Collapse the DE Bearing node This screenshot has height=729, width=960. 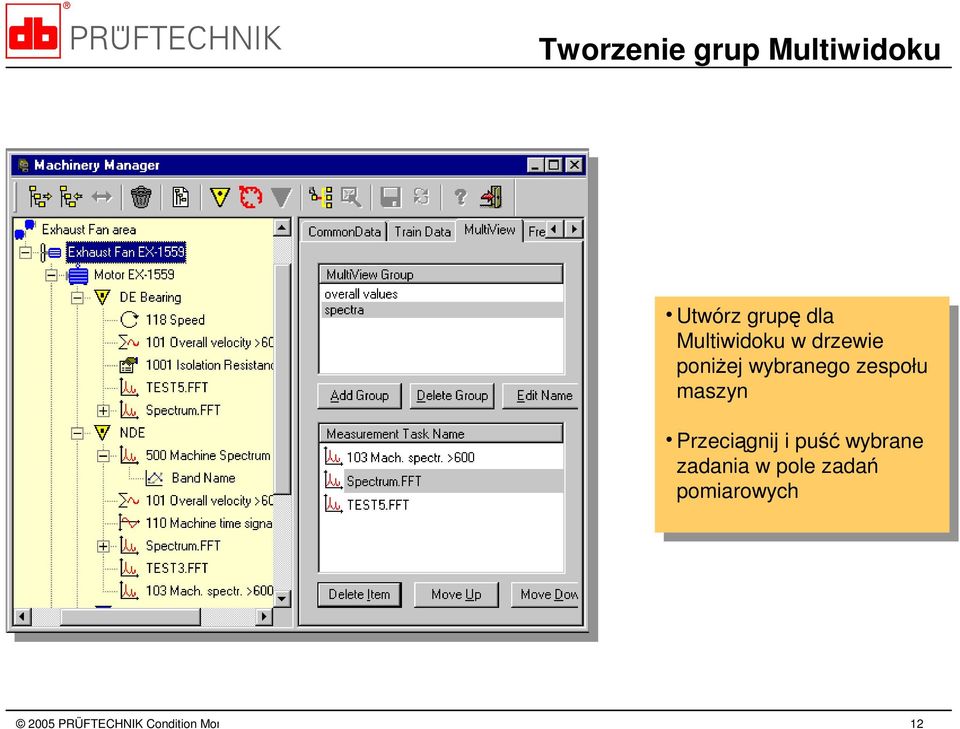tap(77, 297)
